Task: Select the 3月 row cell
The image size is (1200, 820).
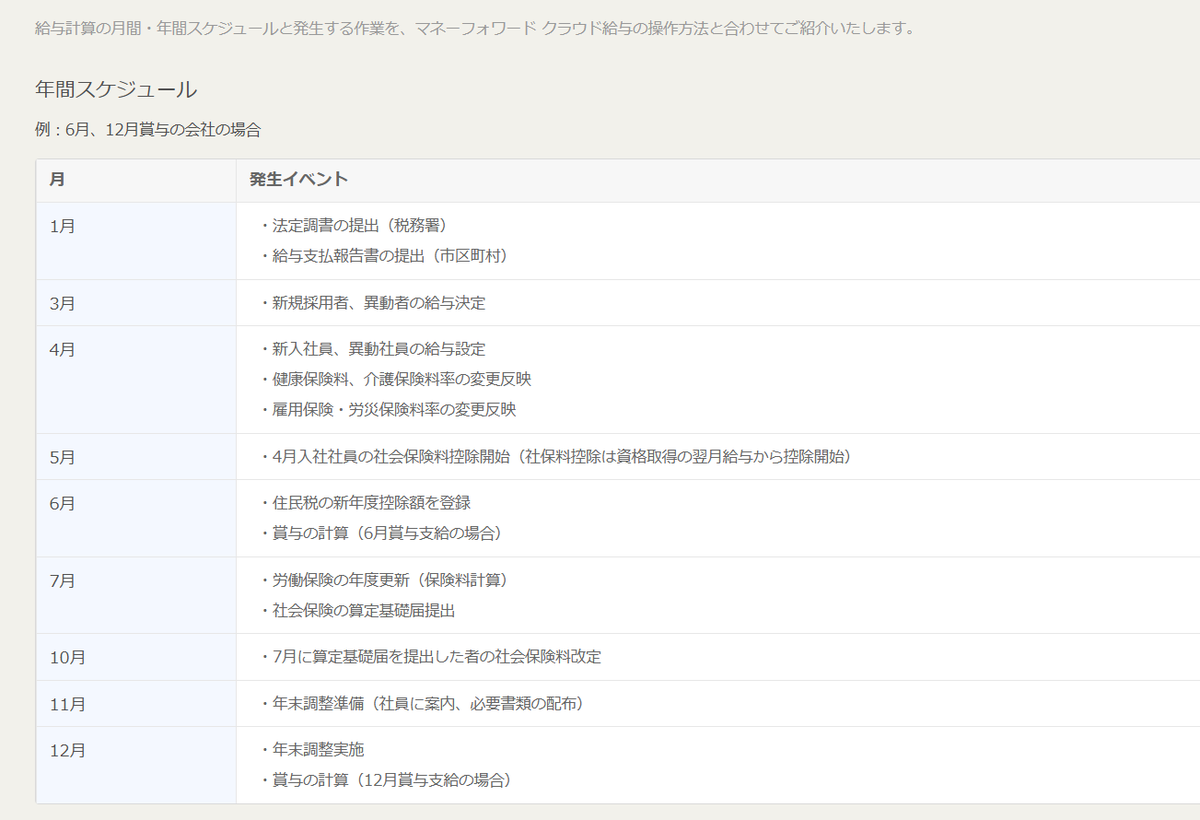Action: click(x=136, y=303)
